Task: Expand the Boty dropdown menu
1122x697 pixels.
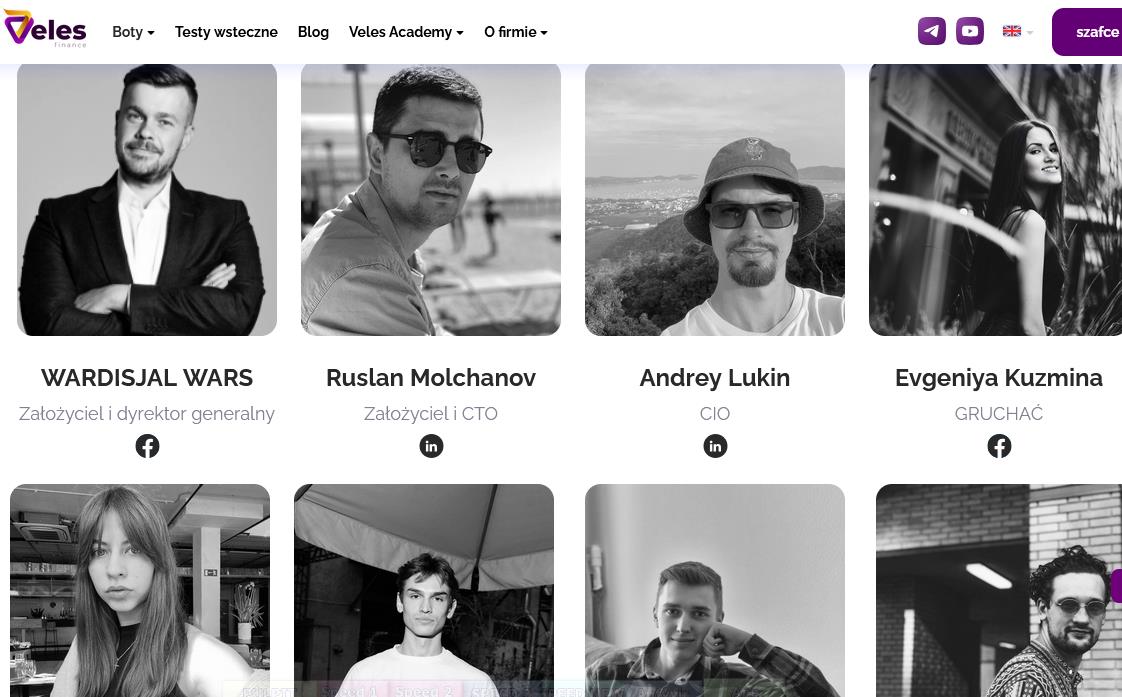Action: (133, 32)
